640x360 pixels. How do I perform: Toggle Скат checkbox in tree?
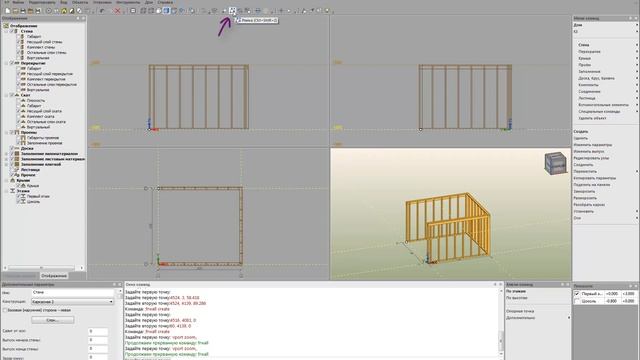[x=12, y=95]
